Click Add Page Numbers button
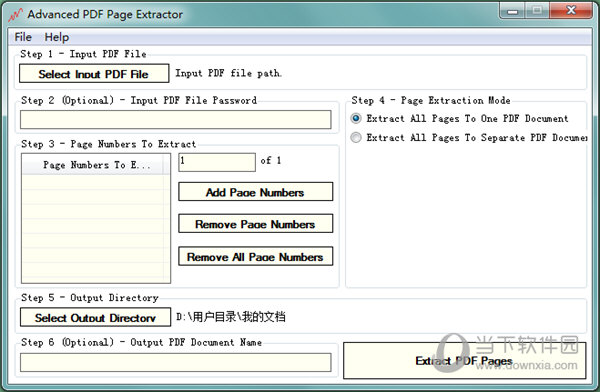The width and height of the screenshot is (600, 392). [256, 191]
